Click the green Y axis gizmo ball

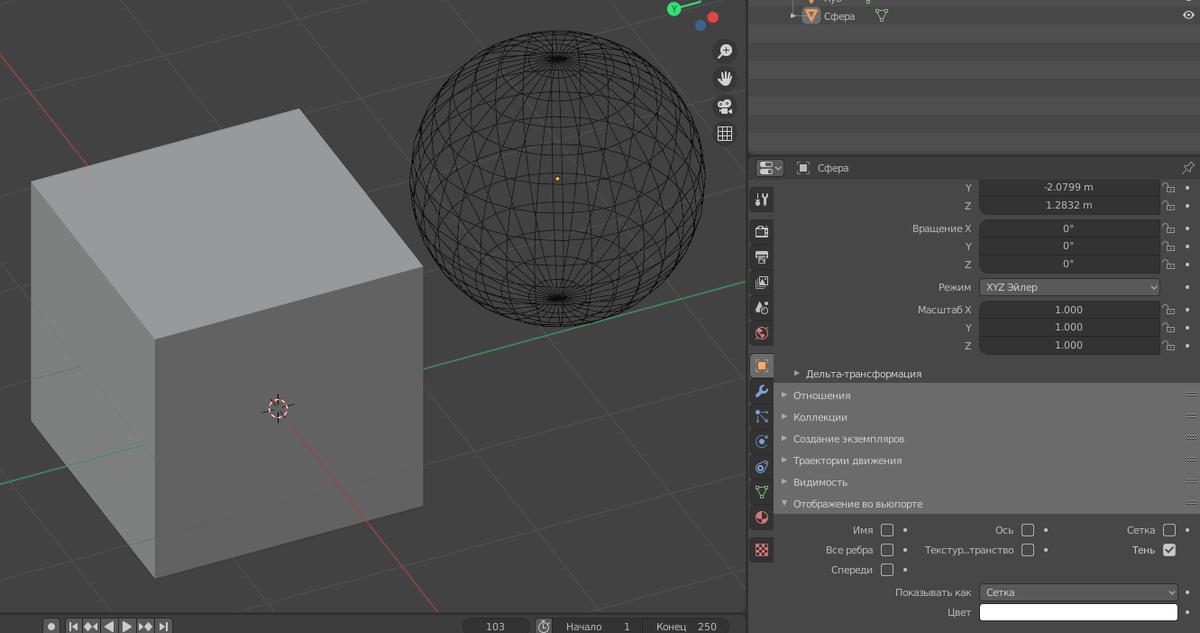coord(674,8)
